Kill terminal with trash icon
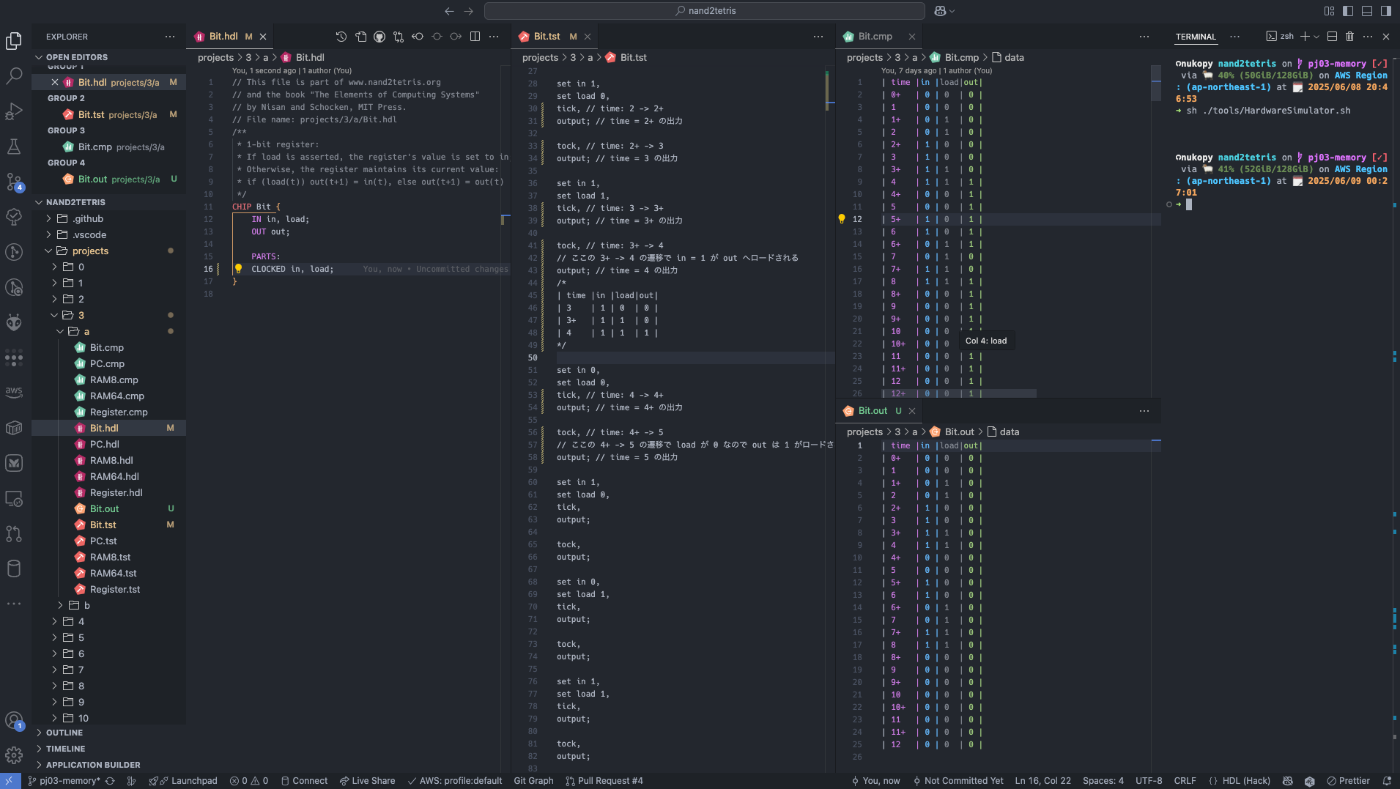 [1350, 36]
